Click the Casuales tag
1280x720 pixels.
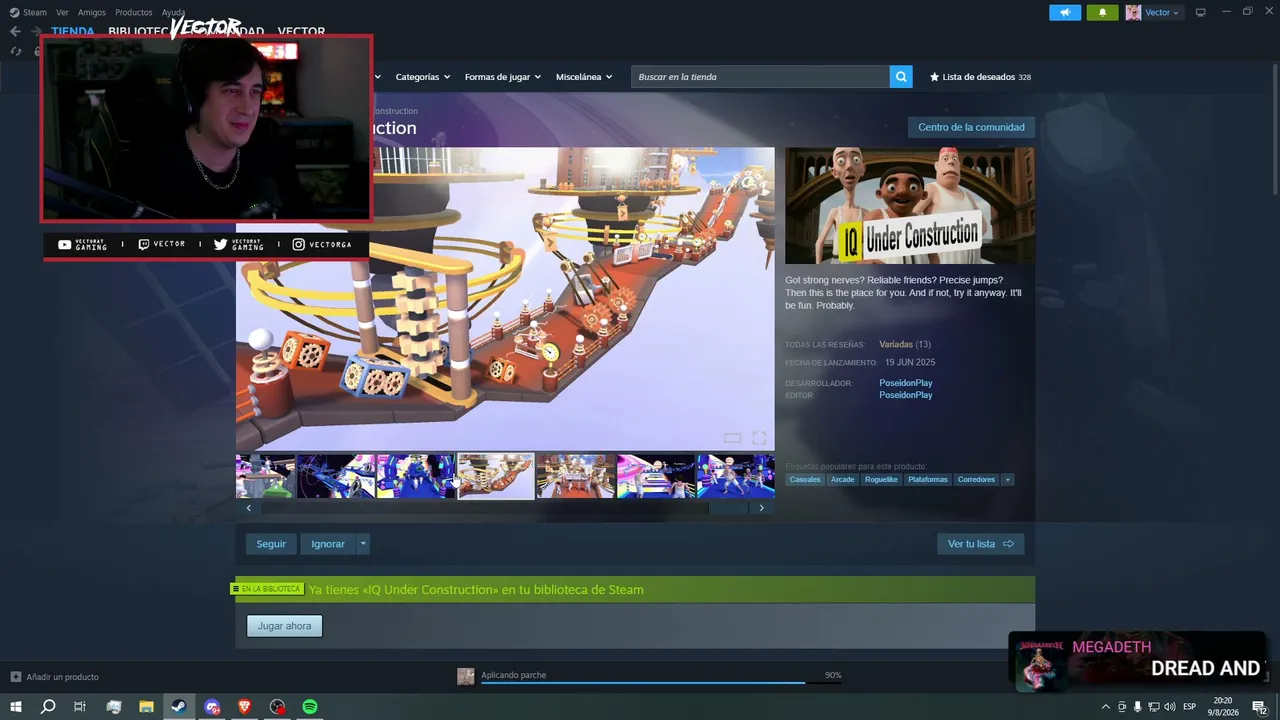pos(805,480)
